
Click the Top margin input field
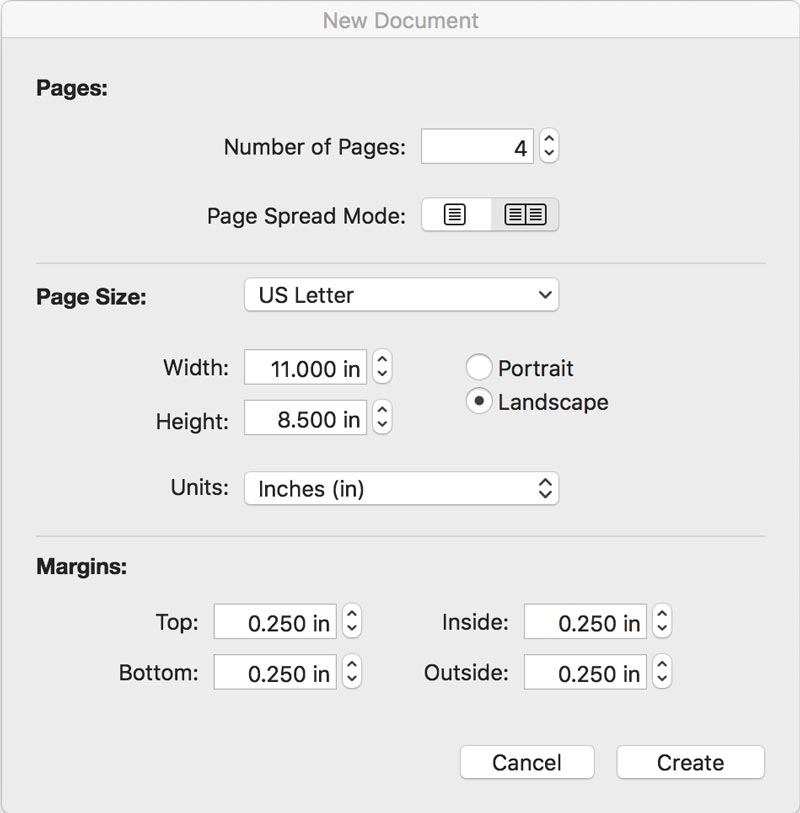pos(276,622)
